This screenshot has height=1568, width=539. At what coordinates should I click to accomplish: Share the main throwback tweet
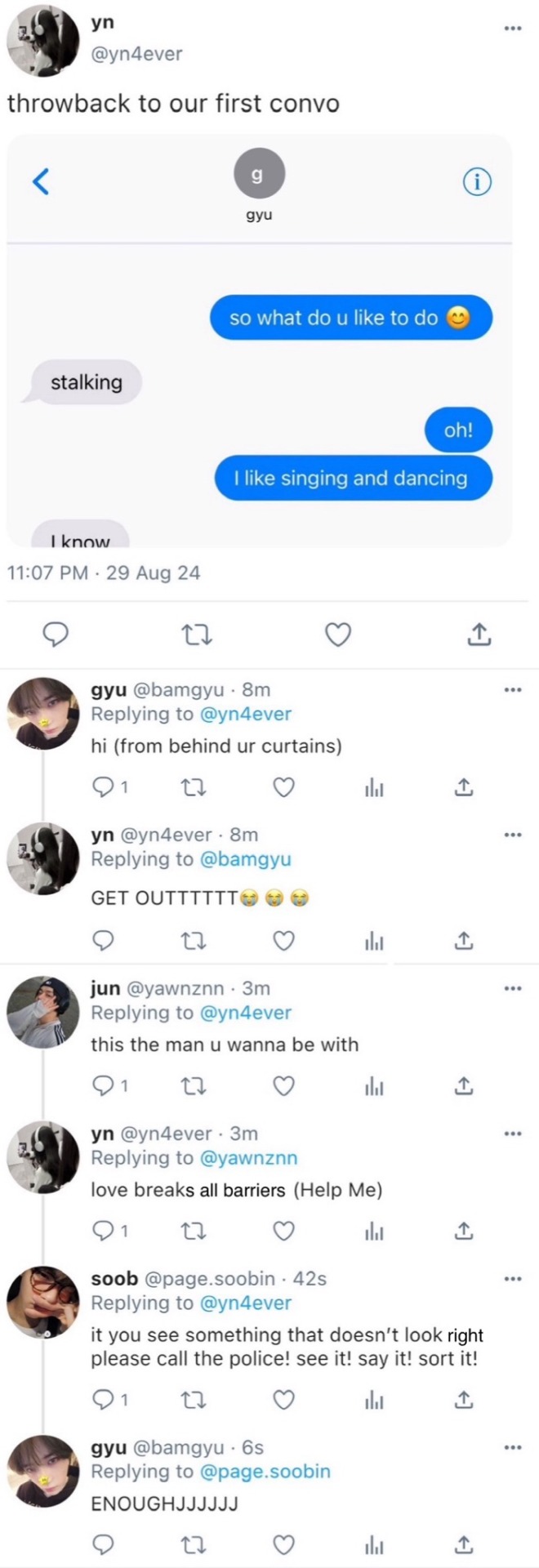point(479,635)
